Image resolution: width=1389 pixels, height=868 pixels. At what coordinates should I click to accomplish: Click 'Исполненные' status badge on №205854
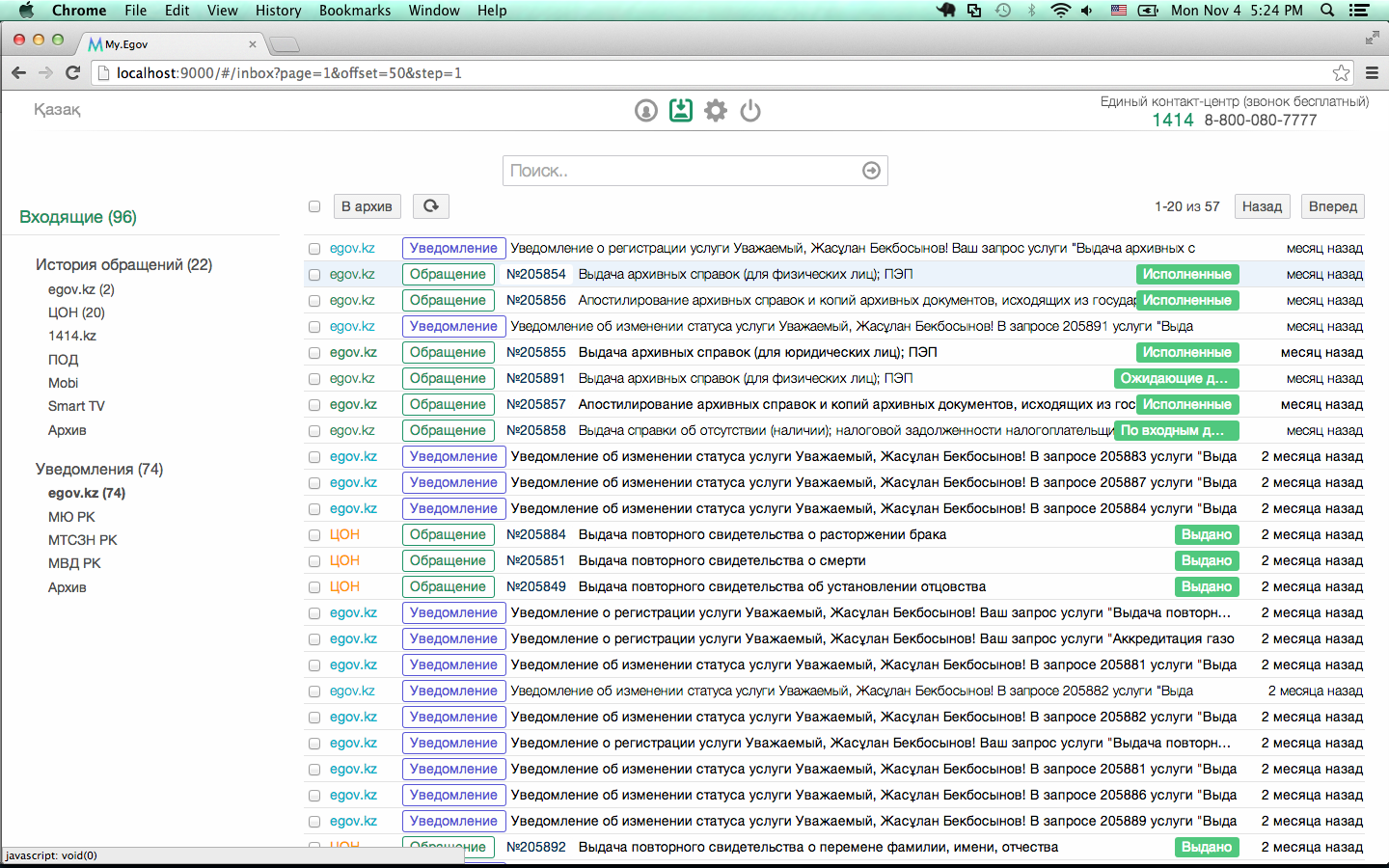[1187, 275]
